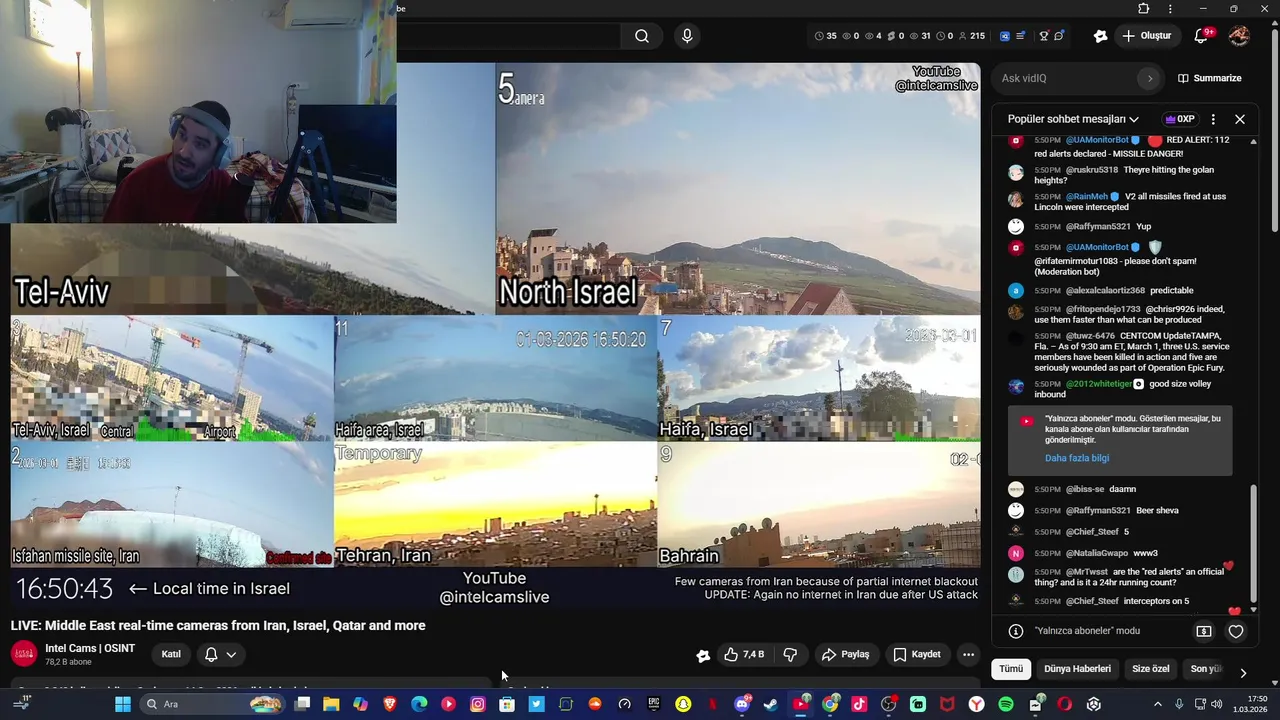
Task: Open the browser extensions puzzle icon
Action: (1144, 9)
